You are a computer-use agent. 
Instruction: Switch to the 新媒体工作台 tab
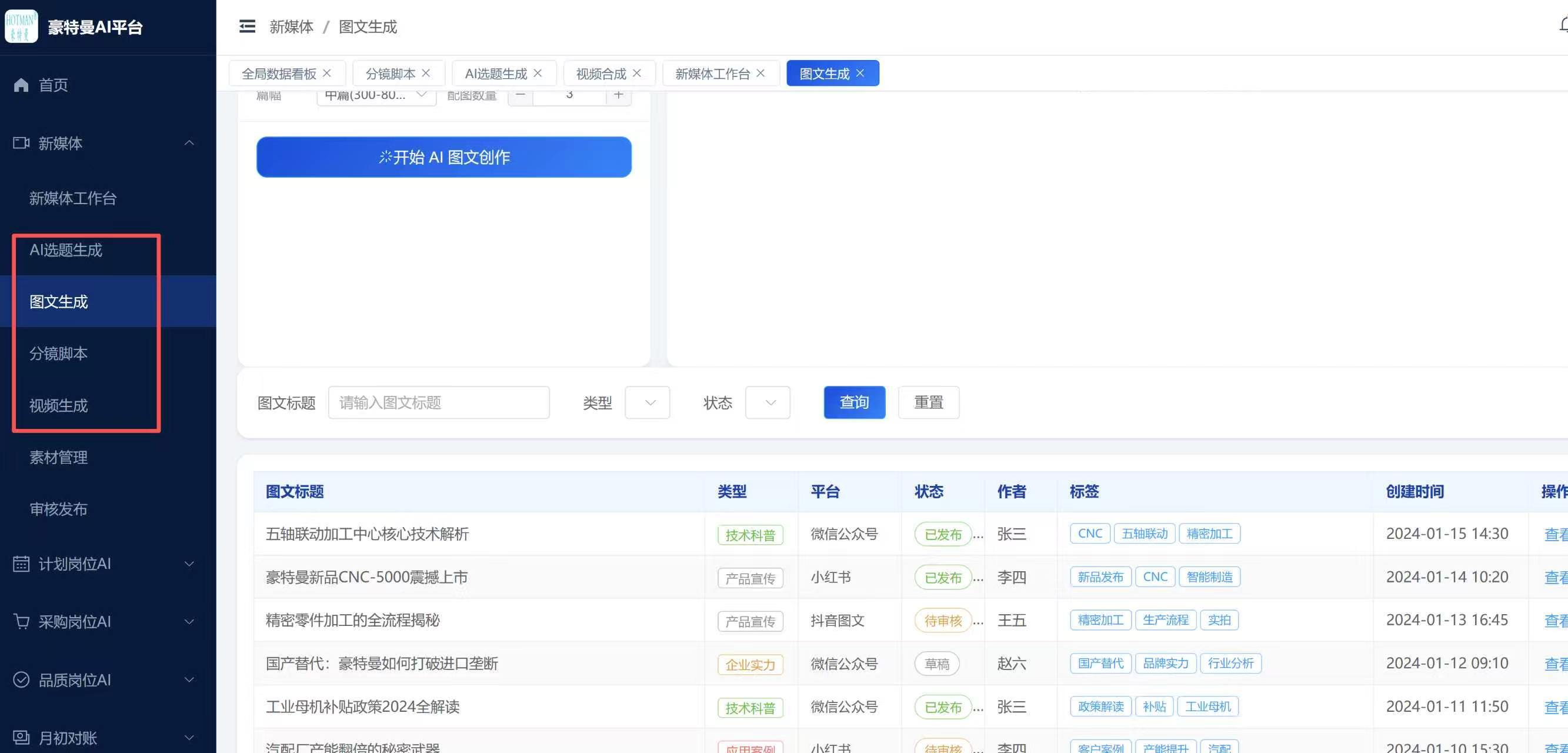coord(712,74)
